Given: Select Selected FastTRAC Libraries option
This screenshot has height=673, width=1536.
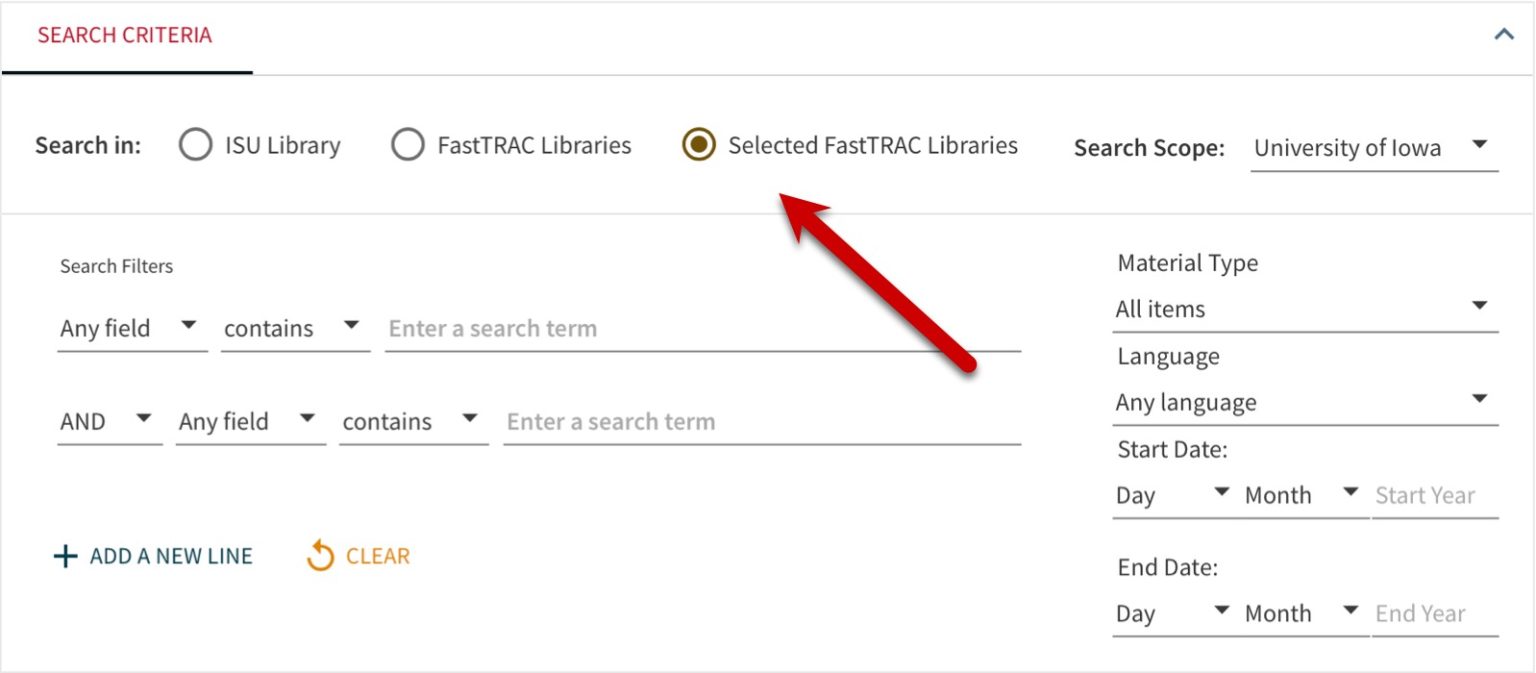Looking at the screenshot, I should tap(700, 145).
